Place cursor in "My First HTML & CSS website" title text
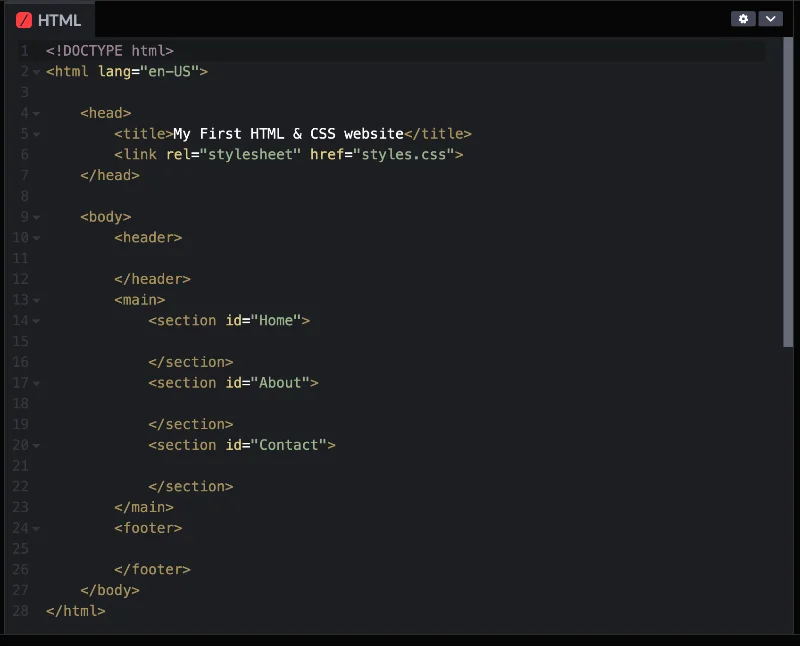The height and width of the screenshot is (646, 800). tap(288, 134)
